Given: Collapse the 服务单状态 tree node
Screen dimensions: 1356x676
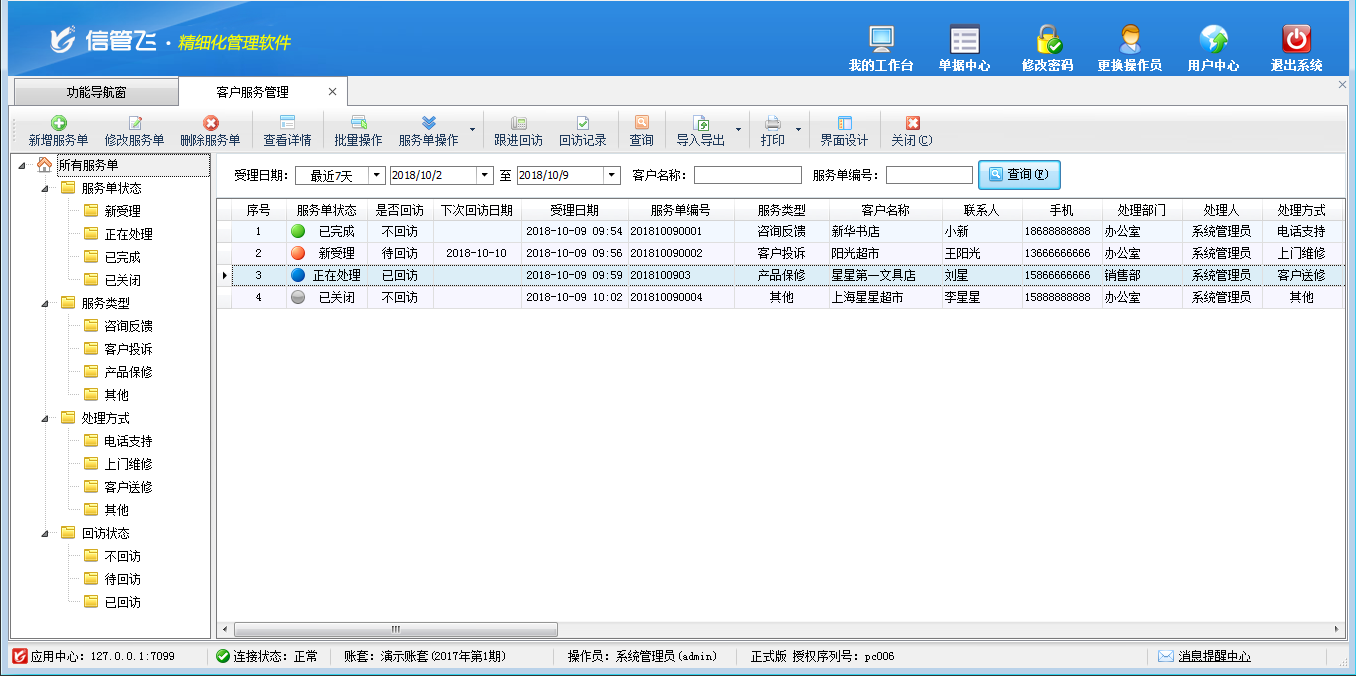Looking at the screenshot, I should tap(45, 188).
